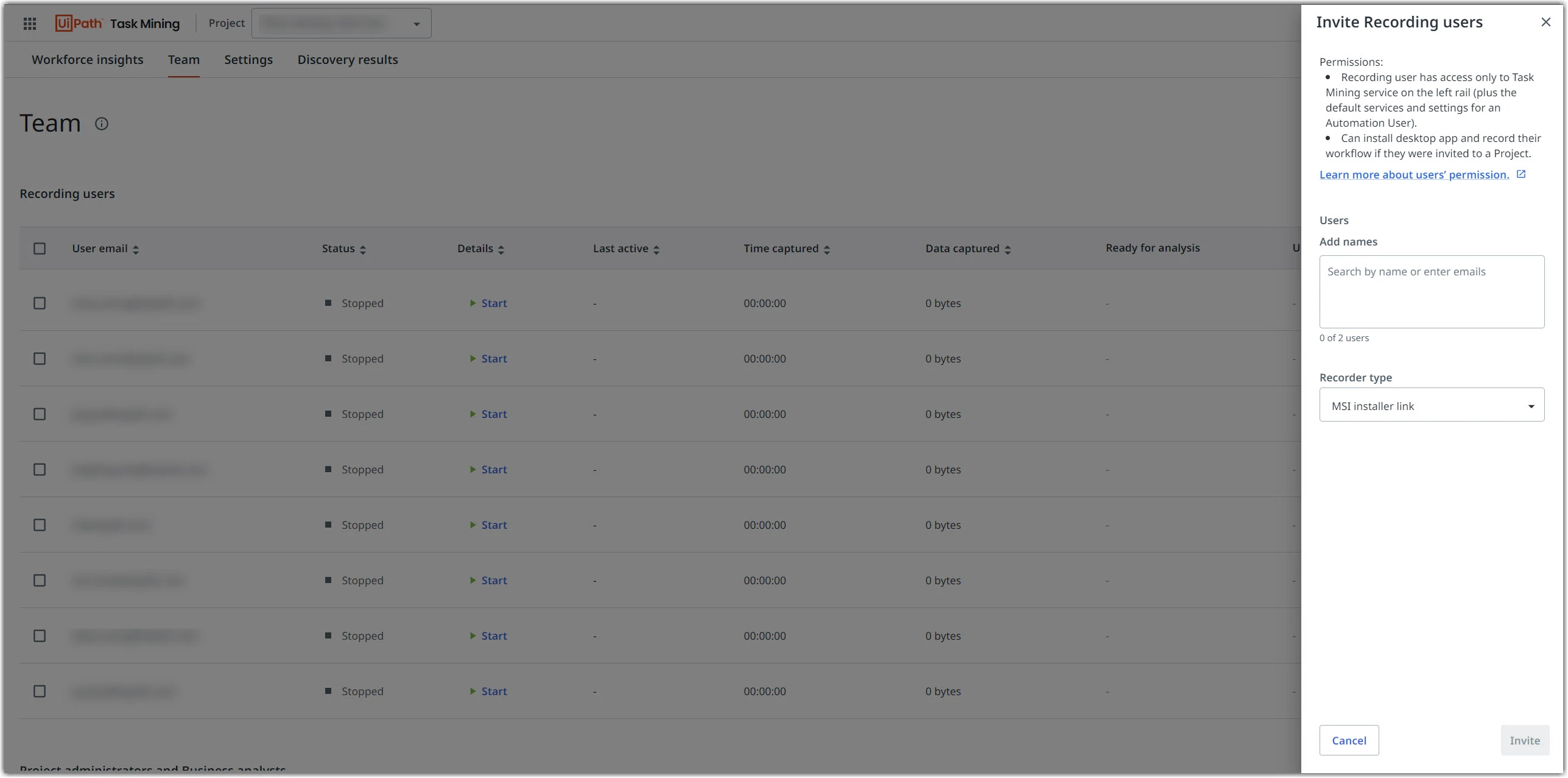Click Start in the second user row

tap(488, 359)
